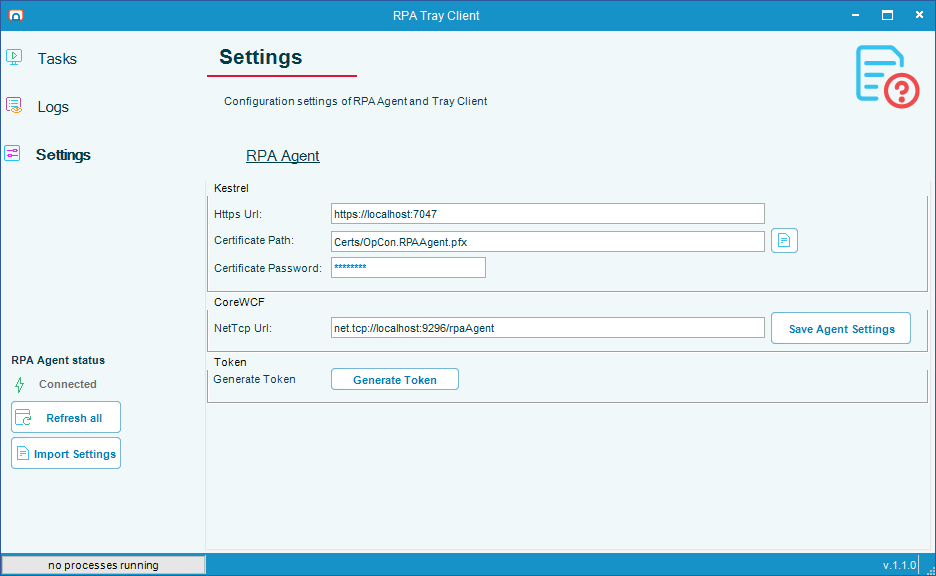Viewport: 936px width, 576px height.
Task: Browse for certificate file icon
Action: (x=784, y=241)
